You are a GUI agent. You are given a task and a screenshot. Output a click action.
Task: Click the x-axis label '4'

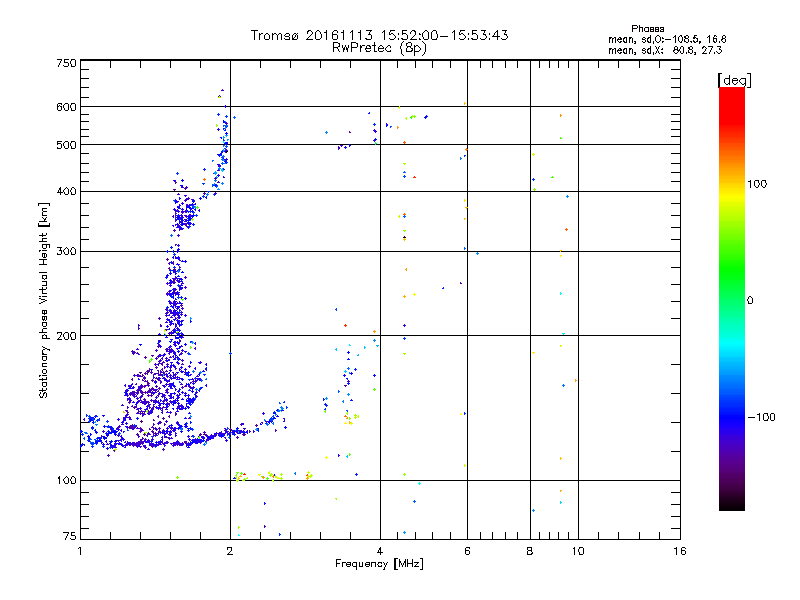tap(380, 551)
